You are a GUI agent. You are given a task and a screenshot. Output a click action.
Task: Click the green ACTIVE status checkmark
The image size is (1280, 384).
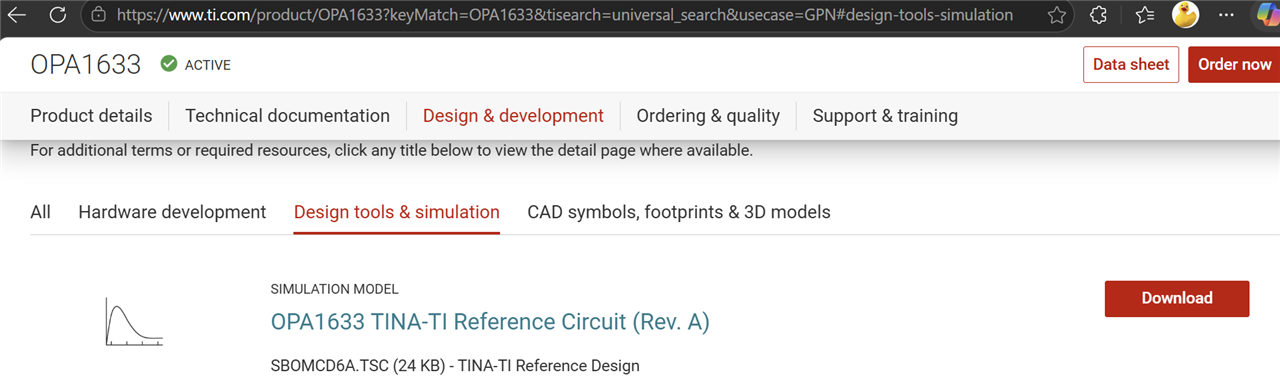pyautogui.click(x=168, y=64)
